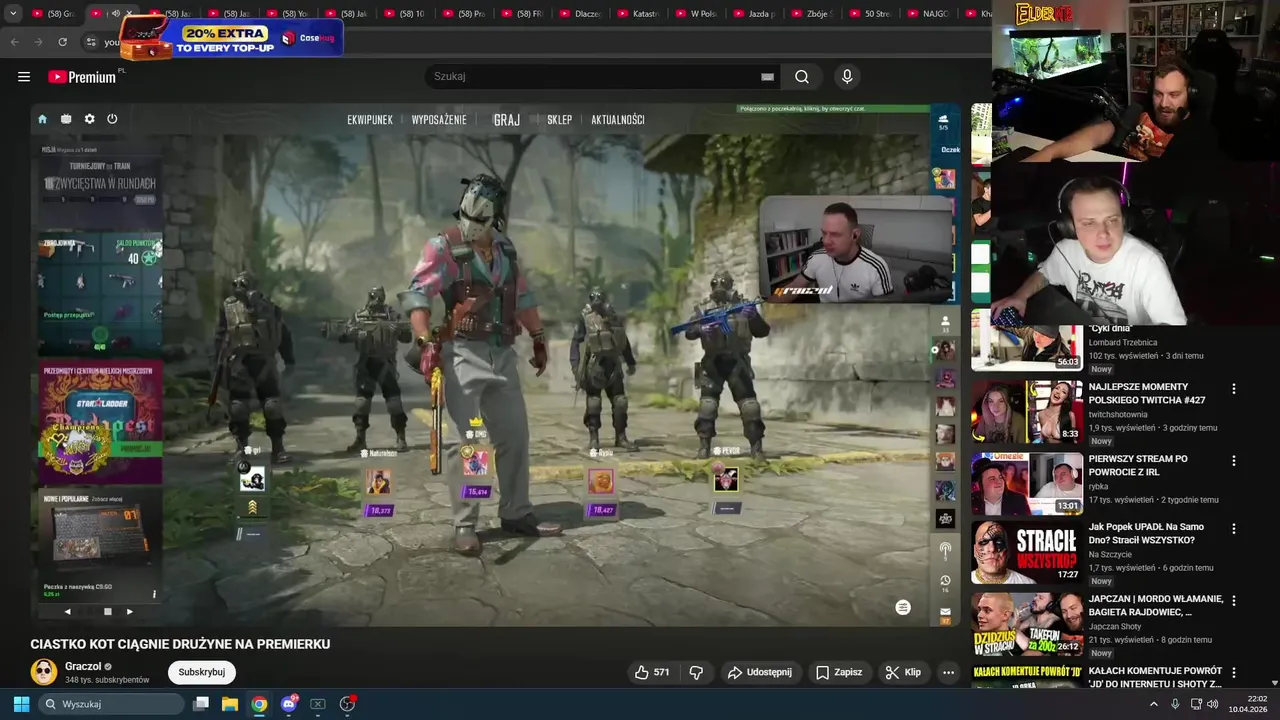
Task: Save video with Zapisz button
Action: pyautogui.click(x=838, y=673)
